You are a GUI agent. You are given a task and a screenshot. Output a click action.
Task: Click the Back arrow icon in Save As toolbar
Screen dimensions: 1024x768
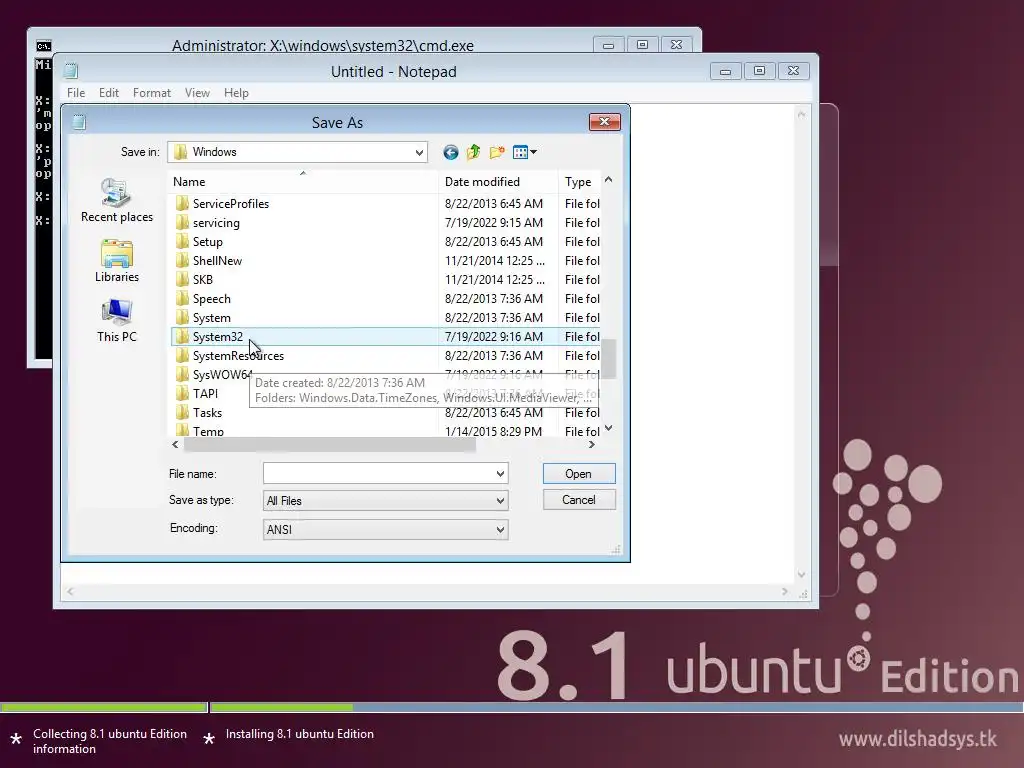click(x=451, y=152)
